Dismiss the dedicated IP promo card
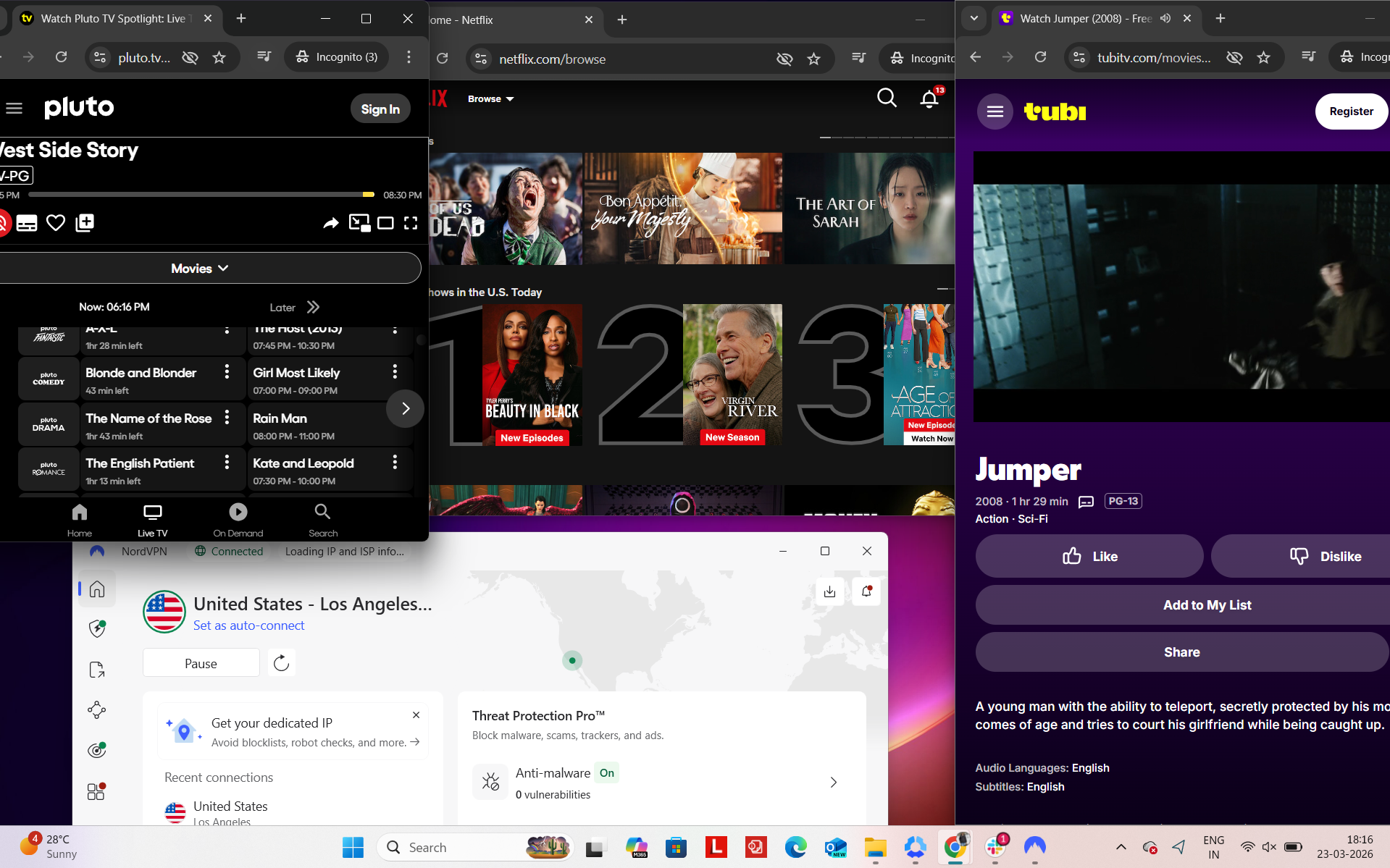Screen dimensions: 1390x868 416,715
